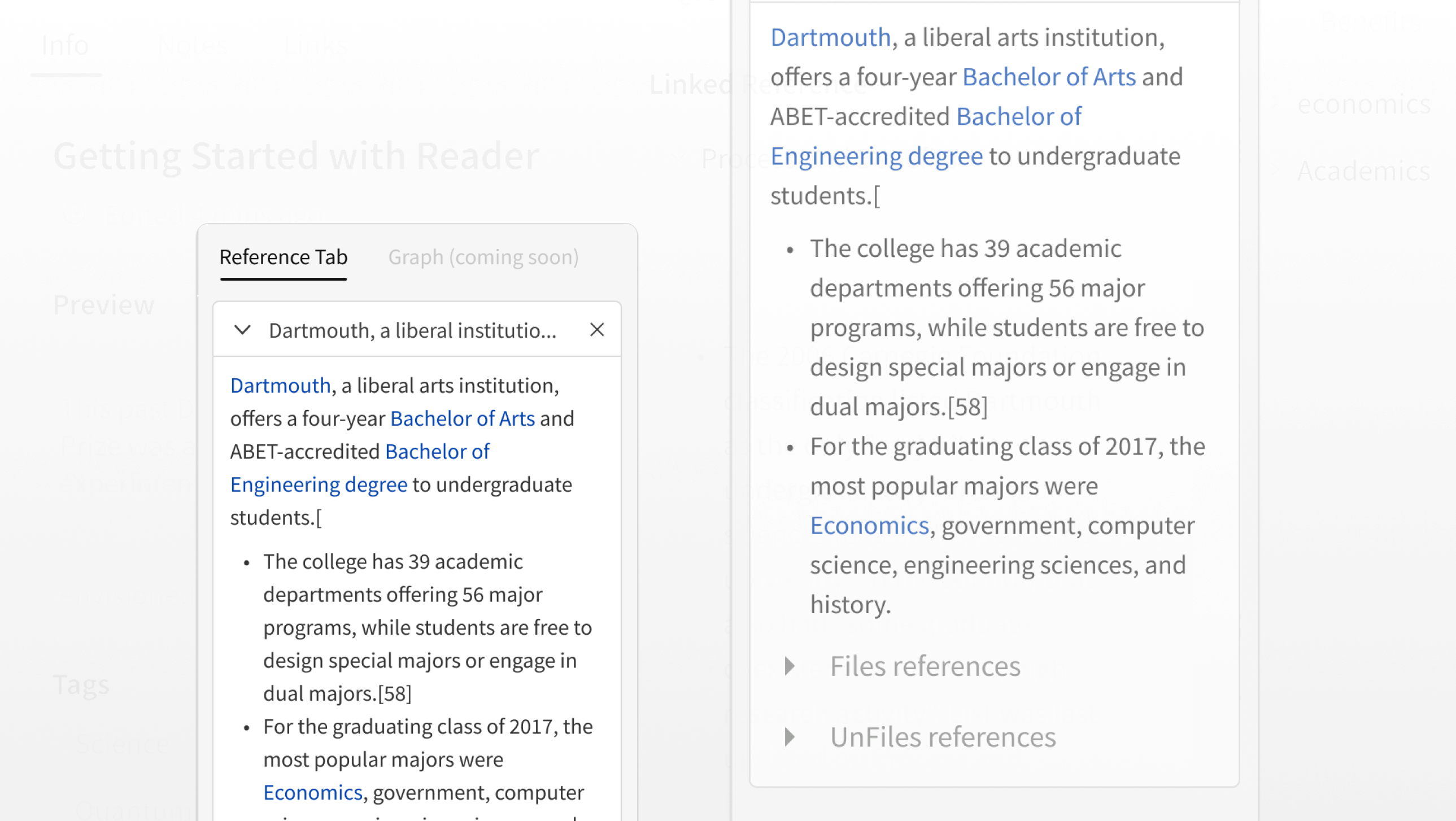This screenshot has width=1456, height=821.
Task: Select the faded Info tab
Action: click(x=65, y=45)
